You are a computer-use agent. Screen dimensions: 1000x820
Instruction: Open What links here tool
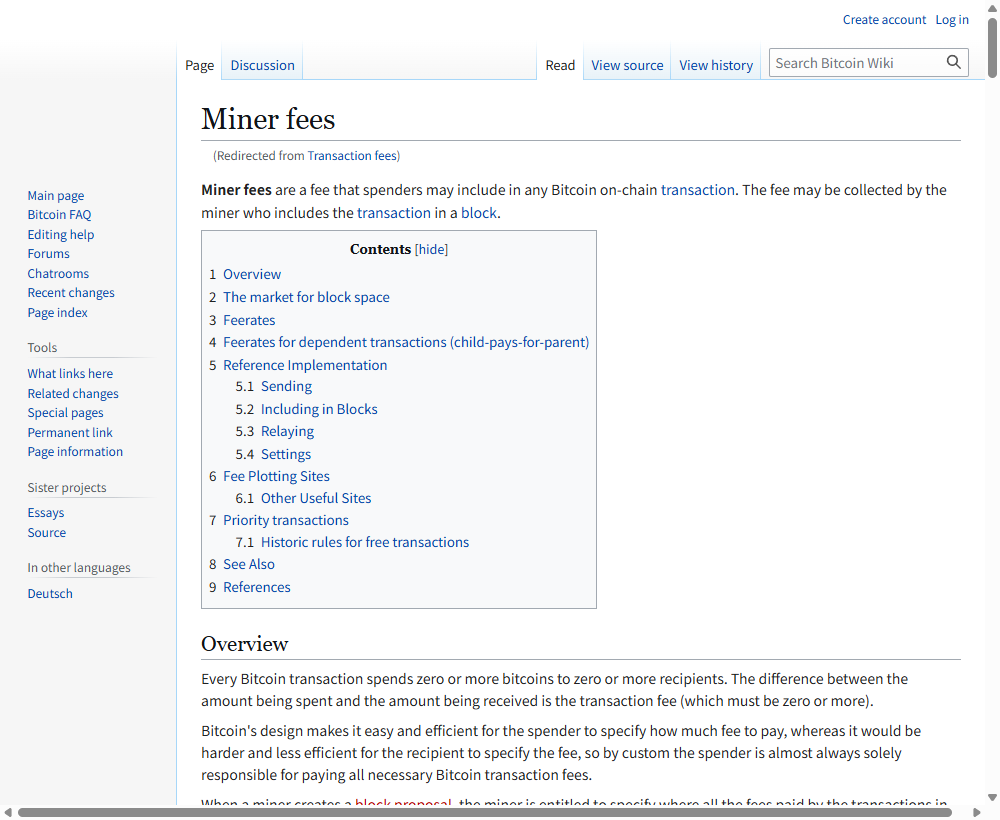click(x=70, y=374)
